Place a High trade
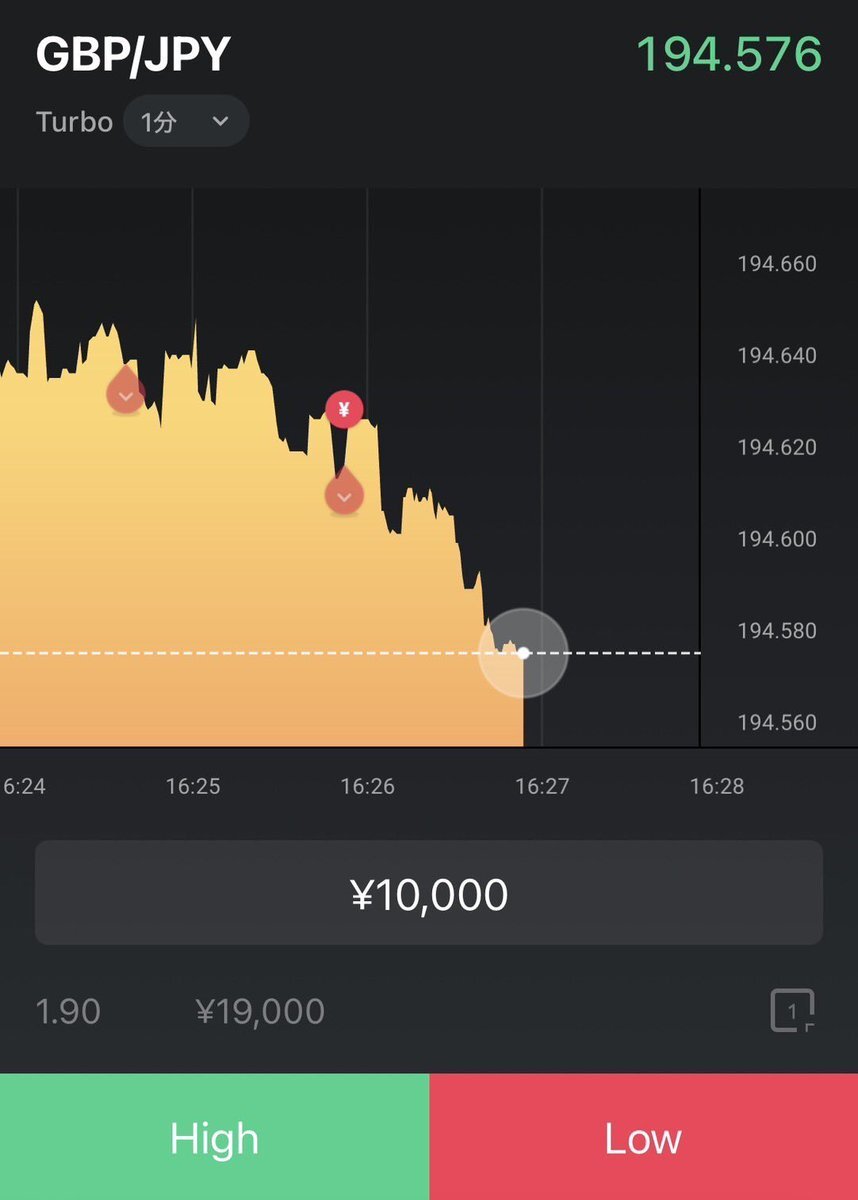Image resolution: width=858 pixels, height=1200 pixels. click(x=214, y=1137)
